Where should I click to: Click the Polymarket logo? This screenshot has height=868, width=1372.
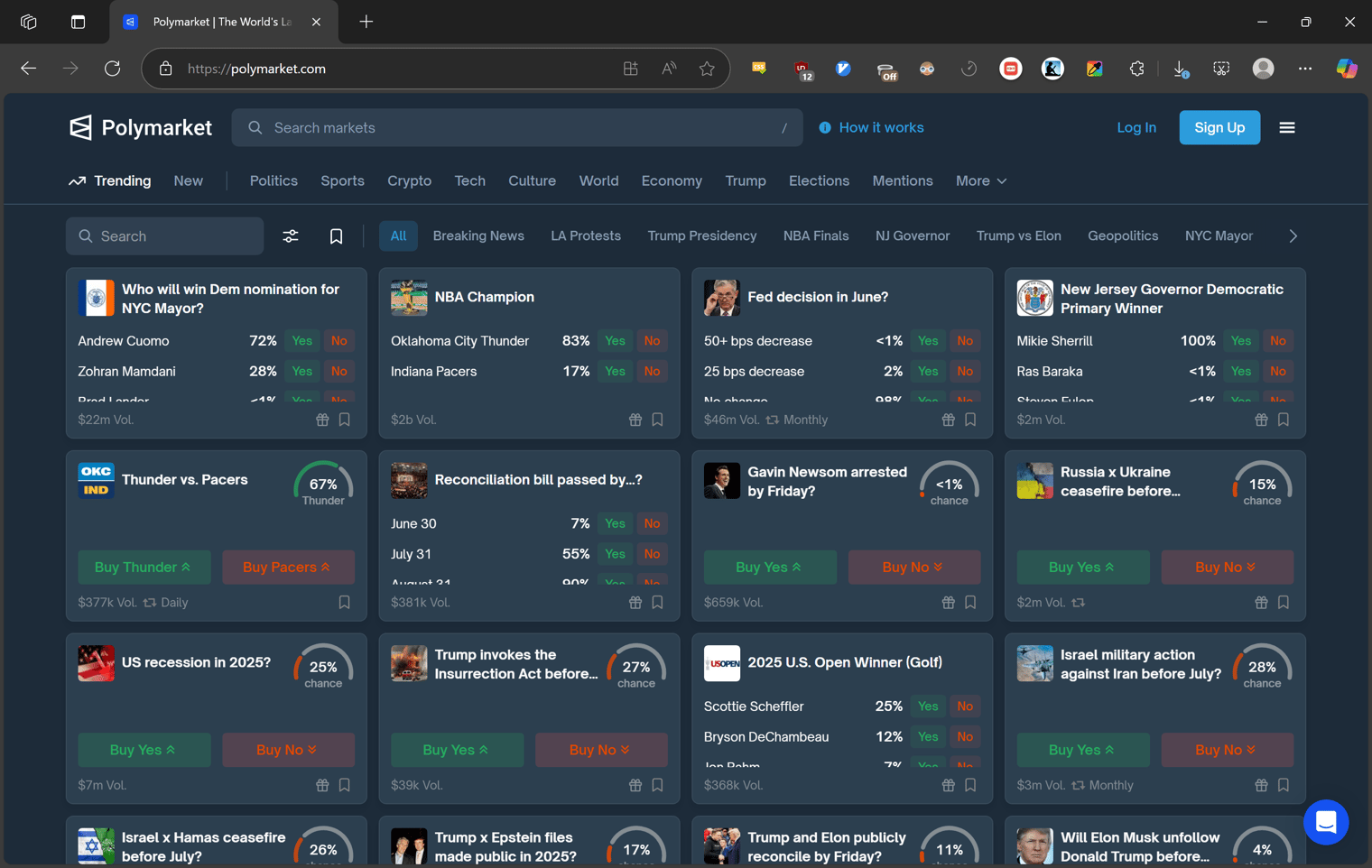tap(140, 127)
